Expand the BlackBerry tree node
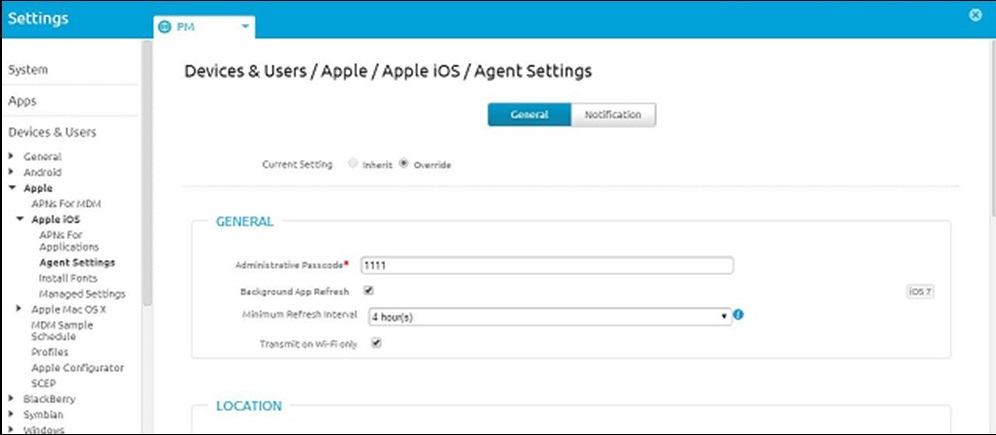The height and width of the screenshot is (435, 996). click(x=10, y=398)
